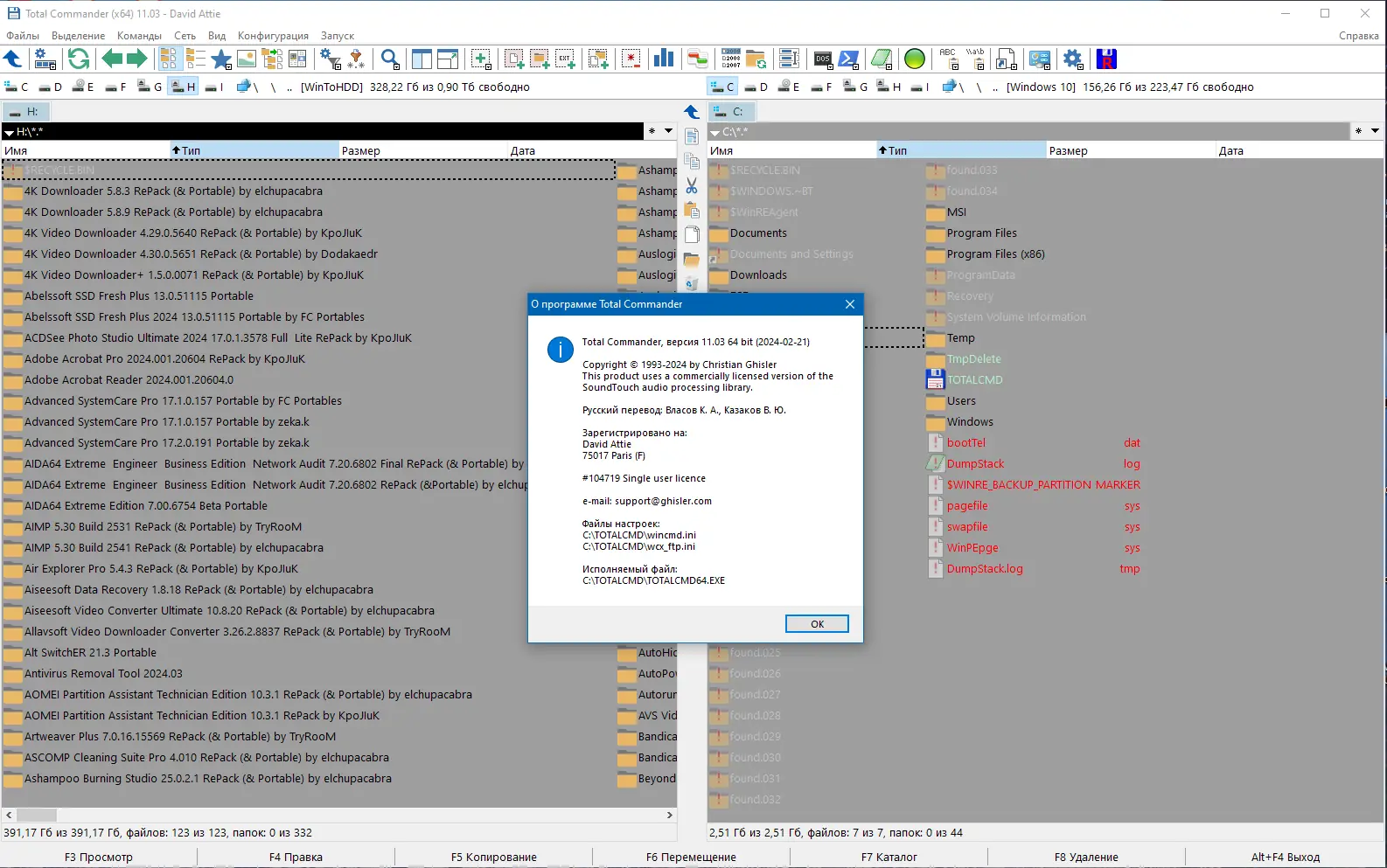The width and height of the screenshot is (1387, 868).
Task: Open the Справка menu
Action: pyautogui.click(x=1358, y=36)
